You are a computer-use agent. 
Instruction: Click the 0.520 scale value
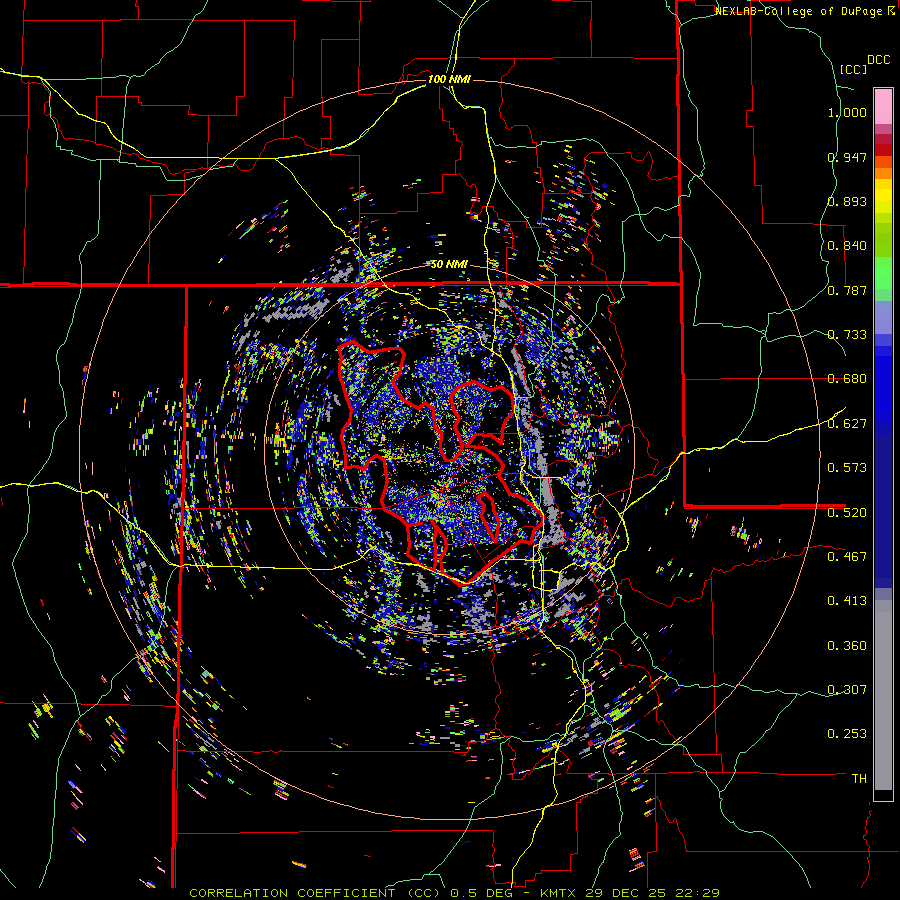(847, 512)
